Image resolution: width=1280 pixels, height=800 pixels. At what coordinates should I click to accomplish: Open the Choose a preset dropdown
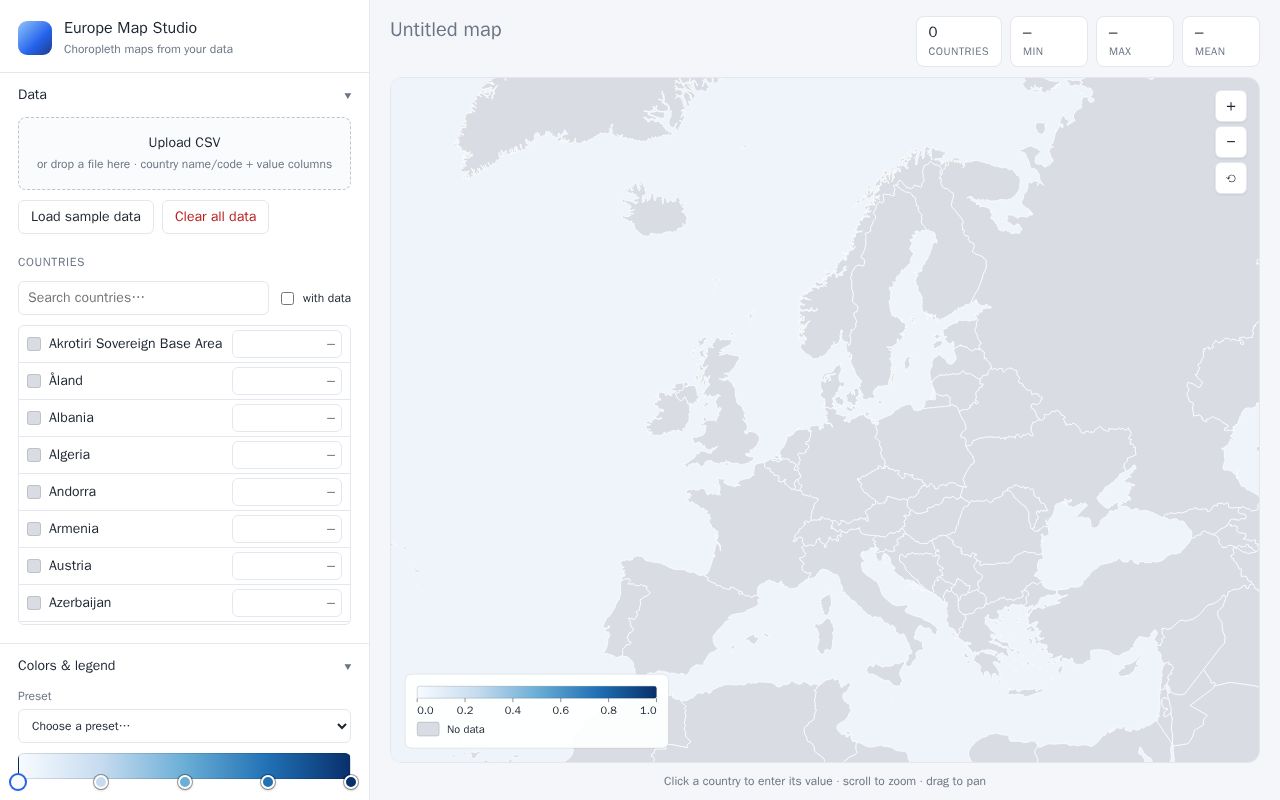(184, 726)
